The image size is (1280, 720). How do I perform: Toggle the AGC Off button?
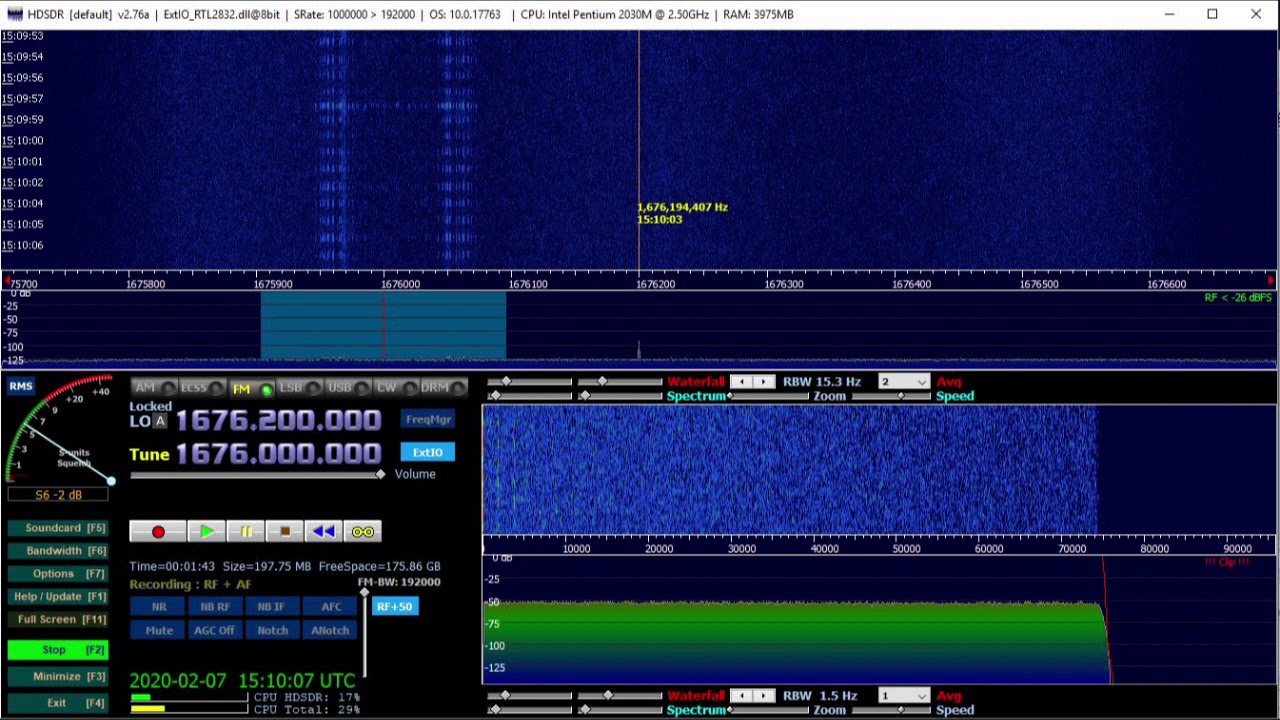tap(214, 631)
